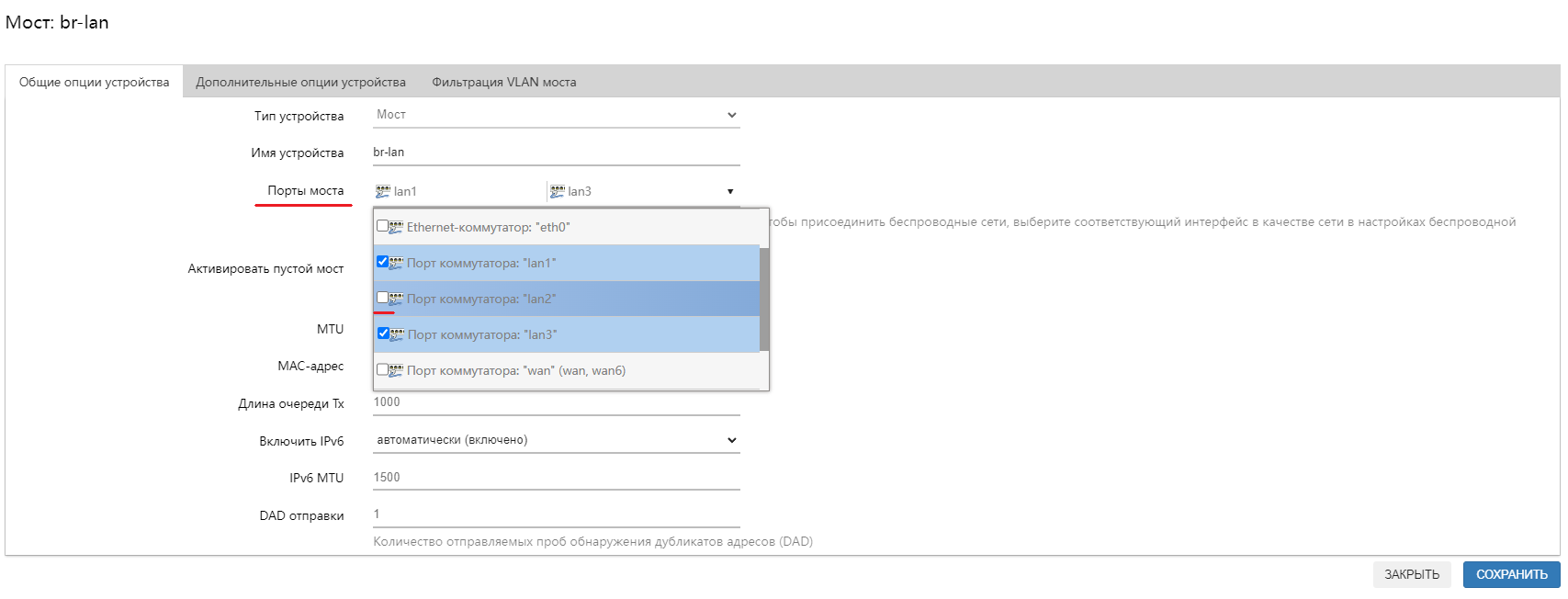1568x599 pixels.
Task: Enable the lan2 port checkbox
Action: click(x=382, y=298)
